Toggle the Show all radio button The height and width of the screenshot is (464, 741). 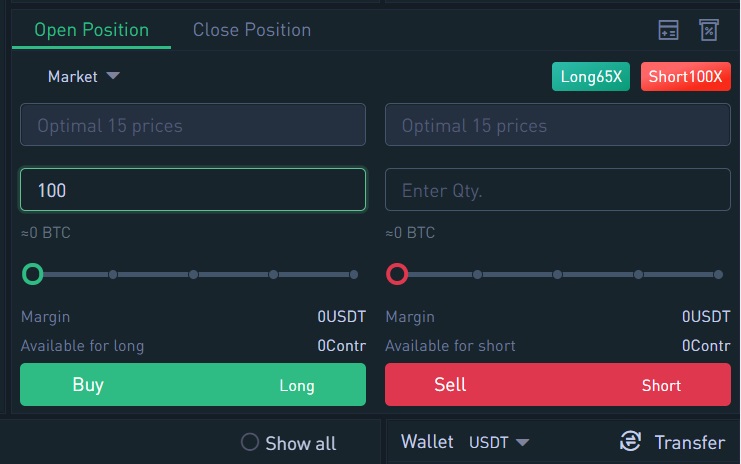click(x=250, y=442)
